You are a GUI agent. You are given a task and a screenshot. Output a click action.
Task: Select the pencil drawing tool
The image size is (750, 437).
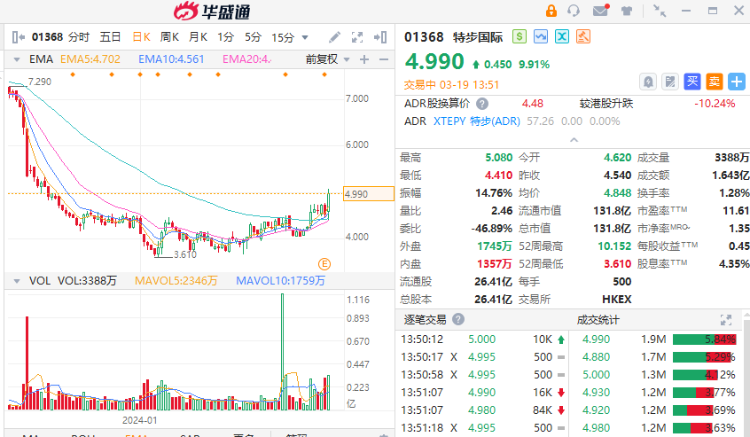pos(335,37)
